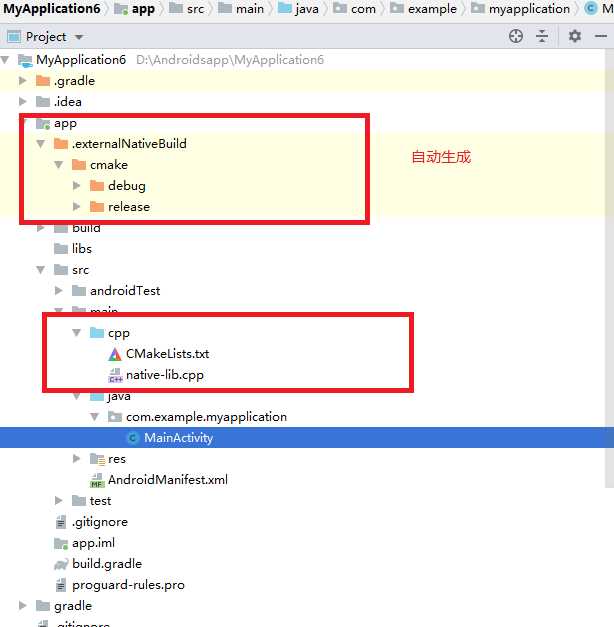Collapse the cmake folder
This screenshot has width=614, height=627.
(x=59, y=165)
